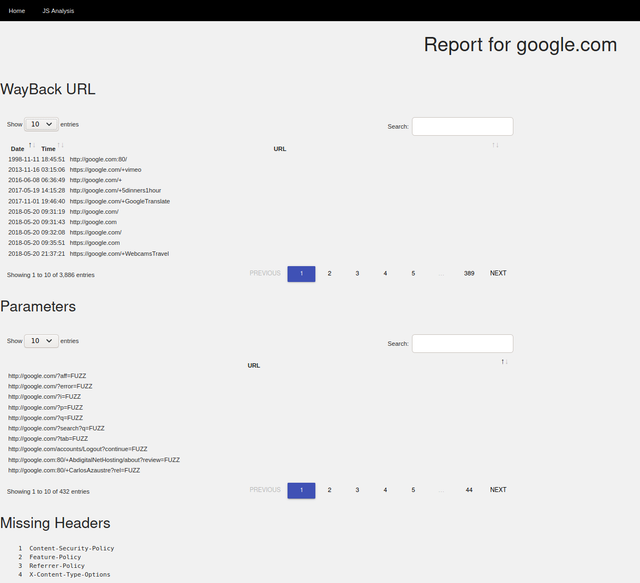Click https://google.com/+GoogleTranslate URL entry
This screenshot has height=583, width=640.
click(120, 201)
